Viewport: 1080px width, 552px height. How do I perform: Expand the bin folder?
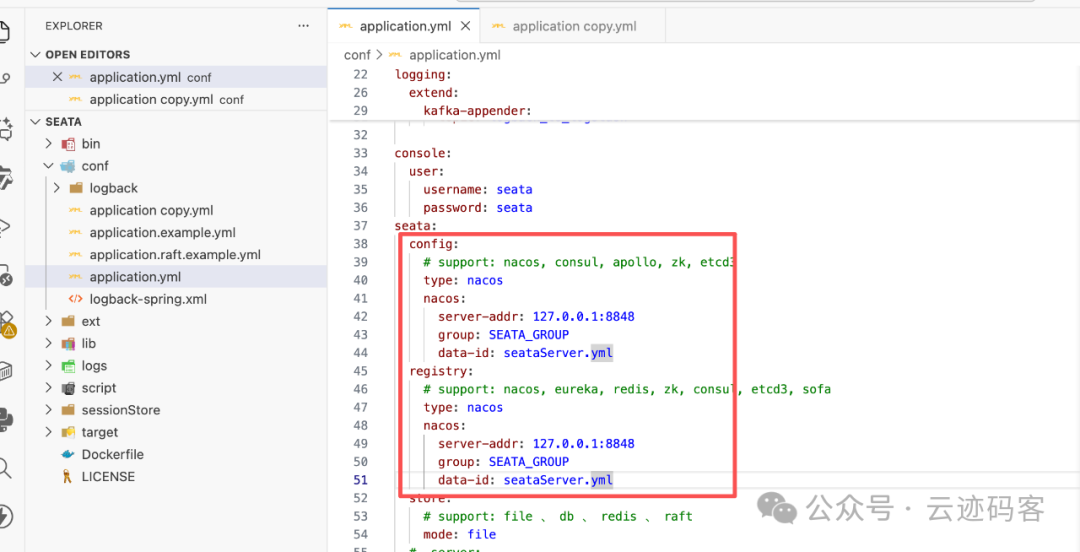pos(48,144)
